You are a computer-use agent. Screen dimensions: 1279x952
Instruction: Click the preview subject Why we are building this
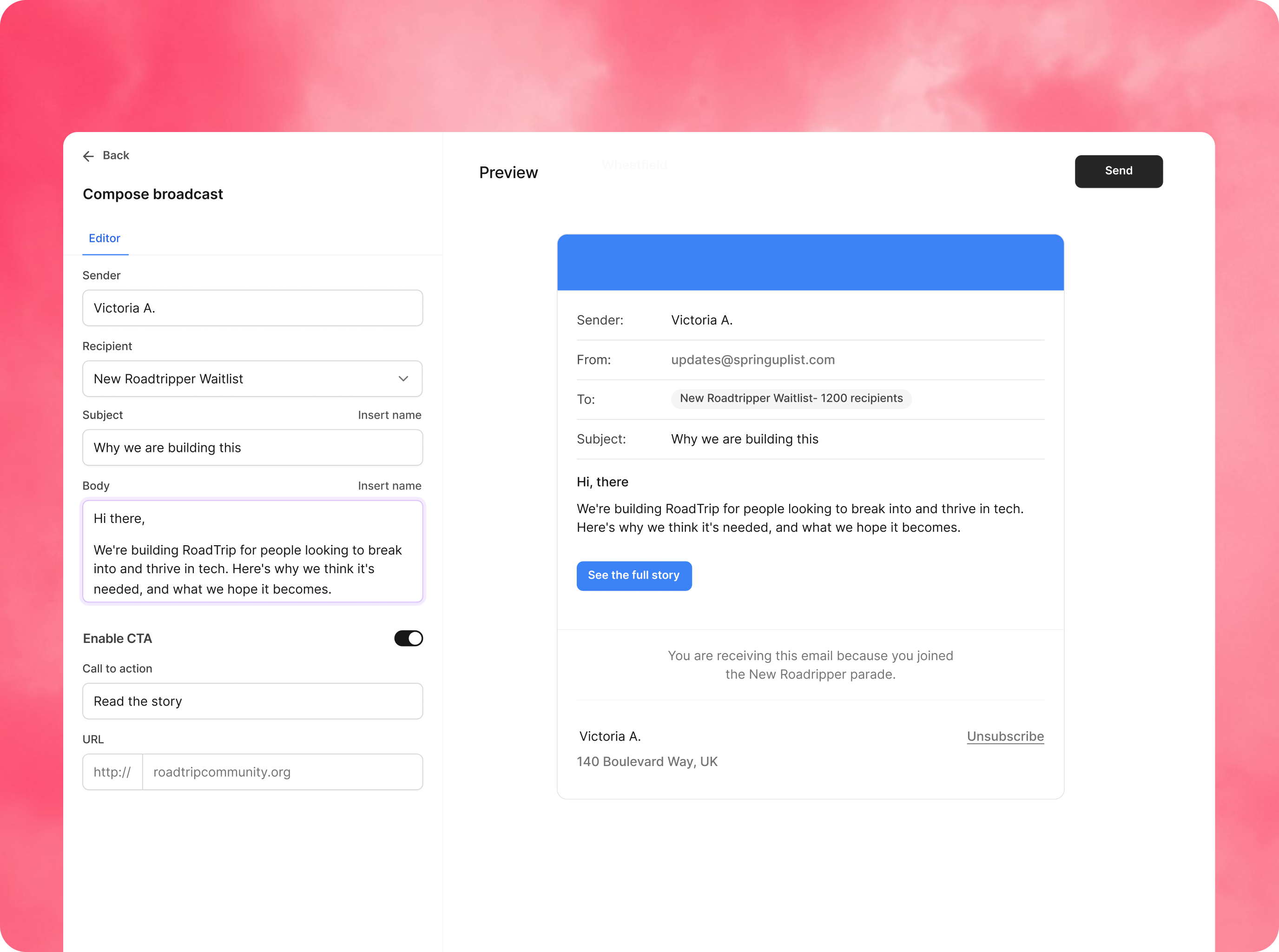tap(745, 439)
